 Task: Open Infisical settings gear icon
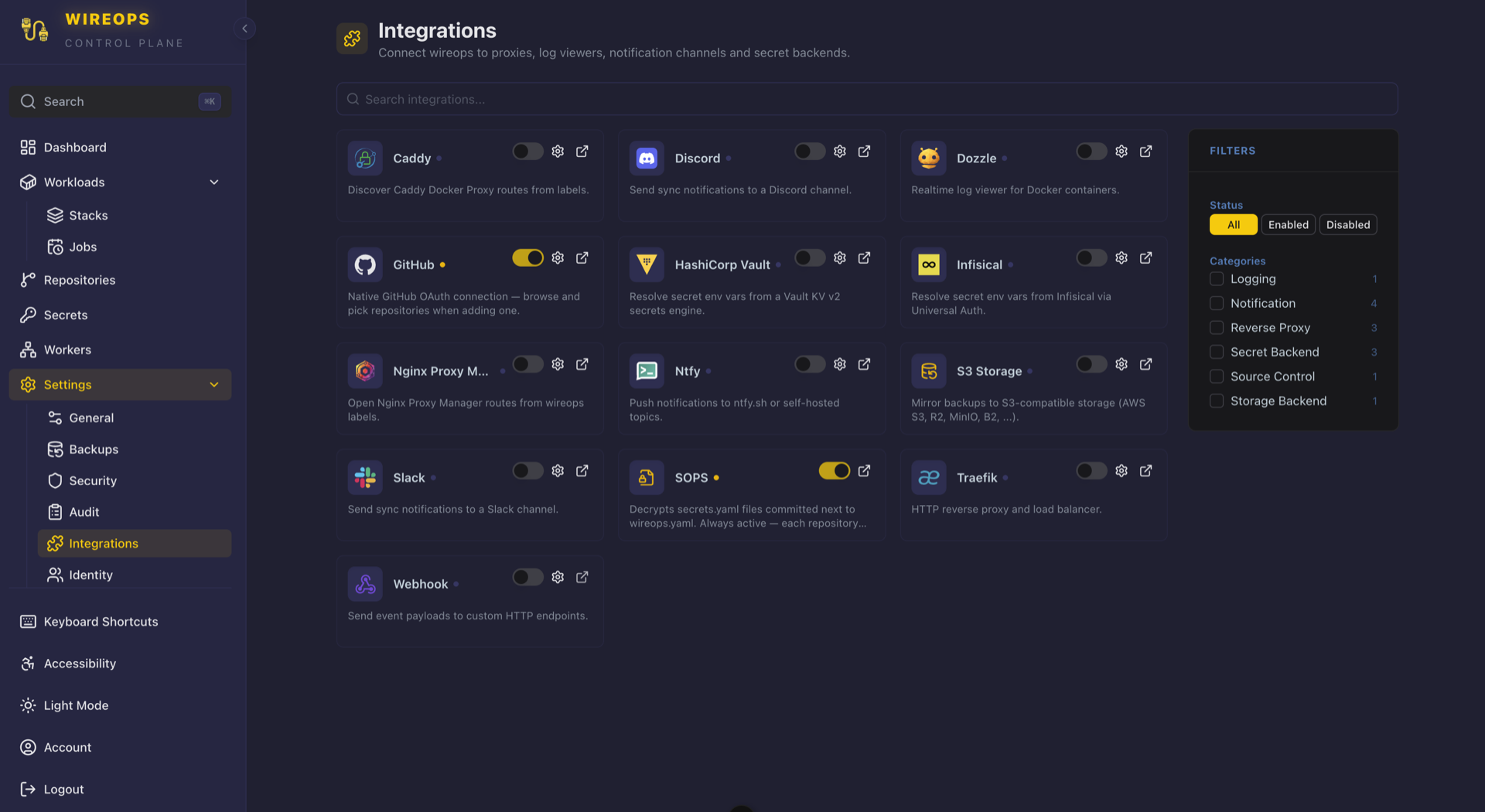click(1121, 258)
